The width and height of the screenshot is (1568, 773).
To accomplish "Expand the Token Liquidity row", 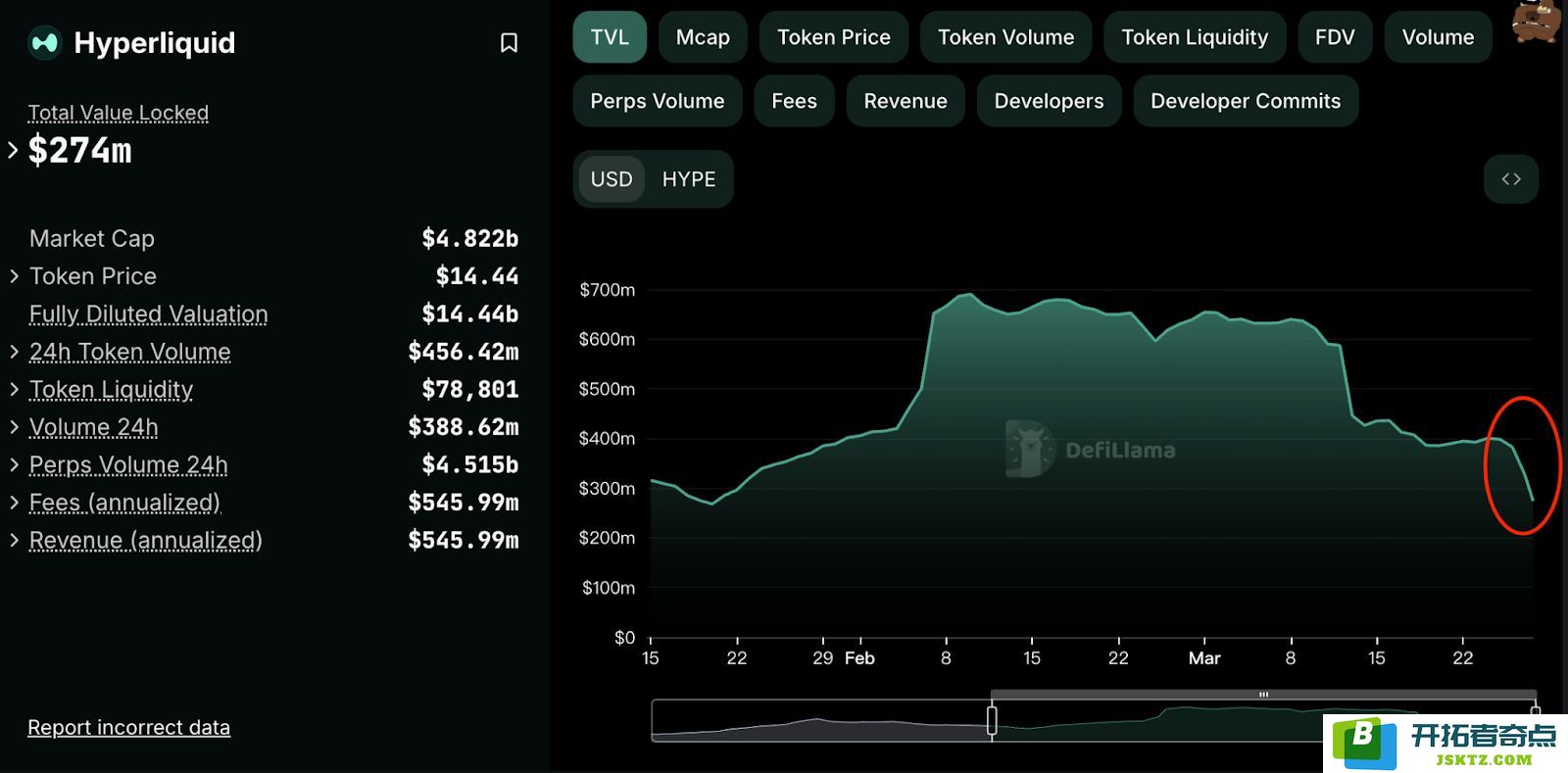I will click(x=14, y=389).
